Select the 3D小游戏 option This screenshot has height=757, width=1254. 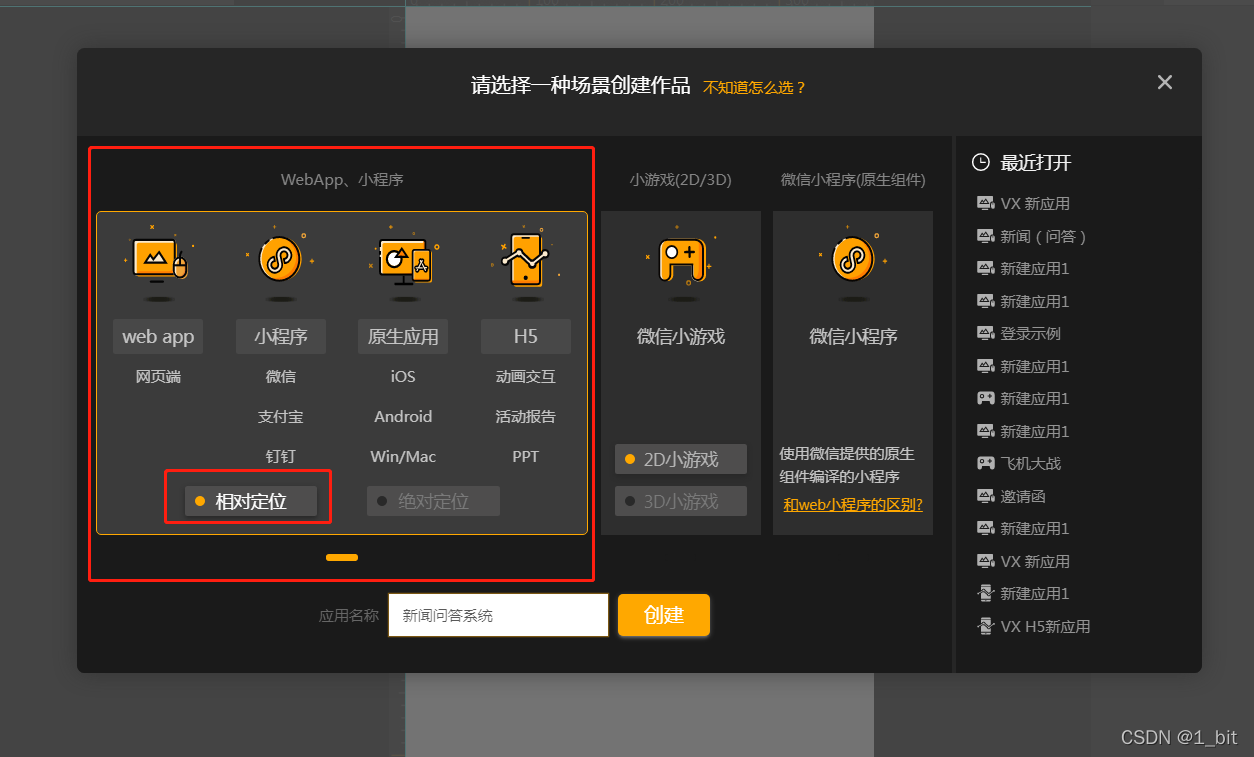(x=681, y=501)
